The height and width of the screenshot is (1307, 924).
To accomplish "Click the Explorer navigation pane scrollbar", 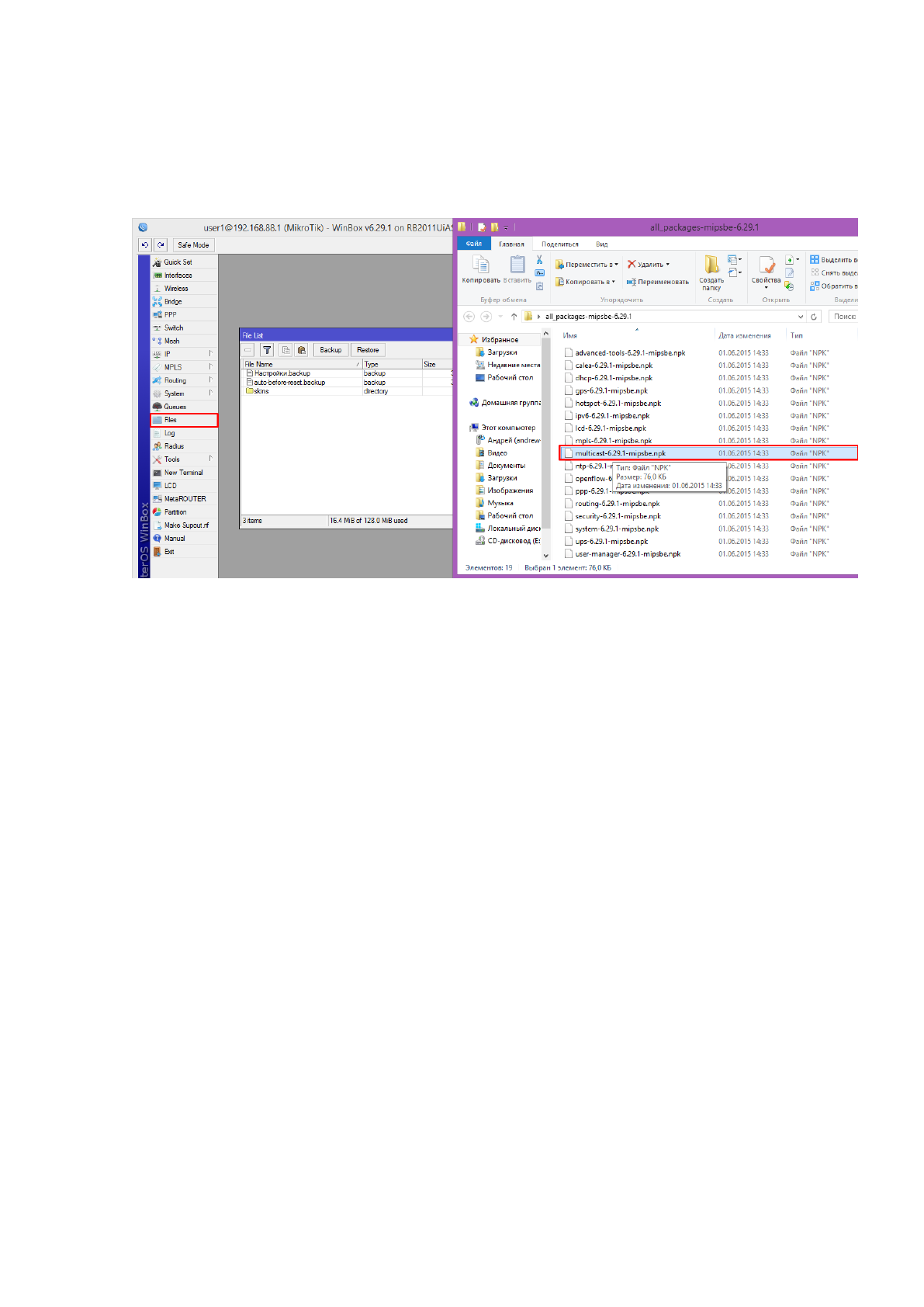I will click(x=545, y=443).
